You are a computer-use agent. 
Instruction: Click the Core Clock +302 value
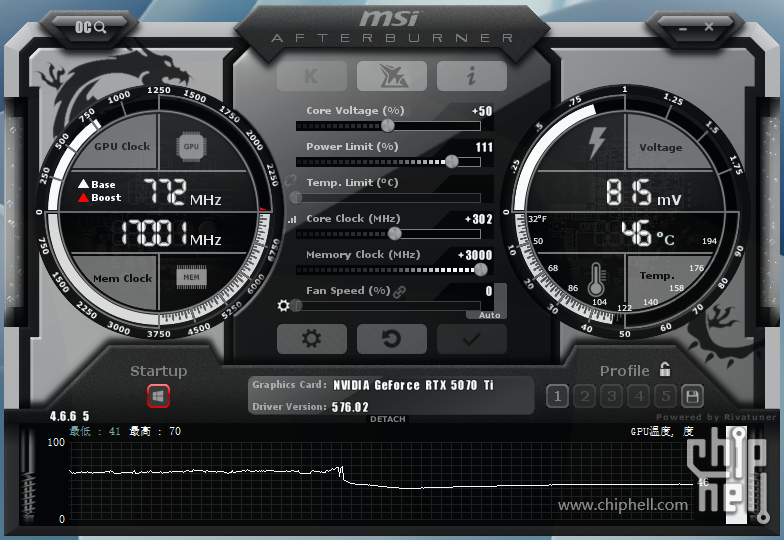click(x=478, y=219)
